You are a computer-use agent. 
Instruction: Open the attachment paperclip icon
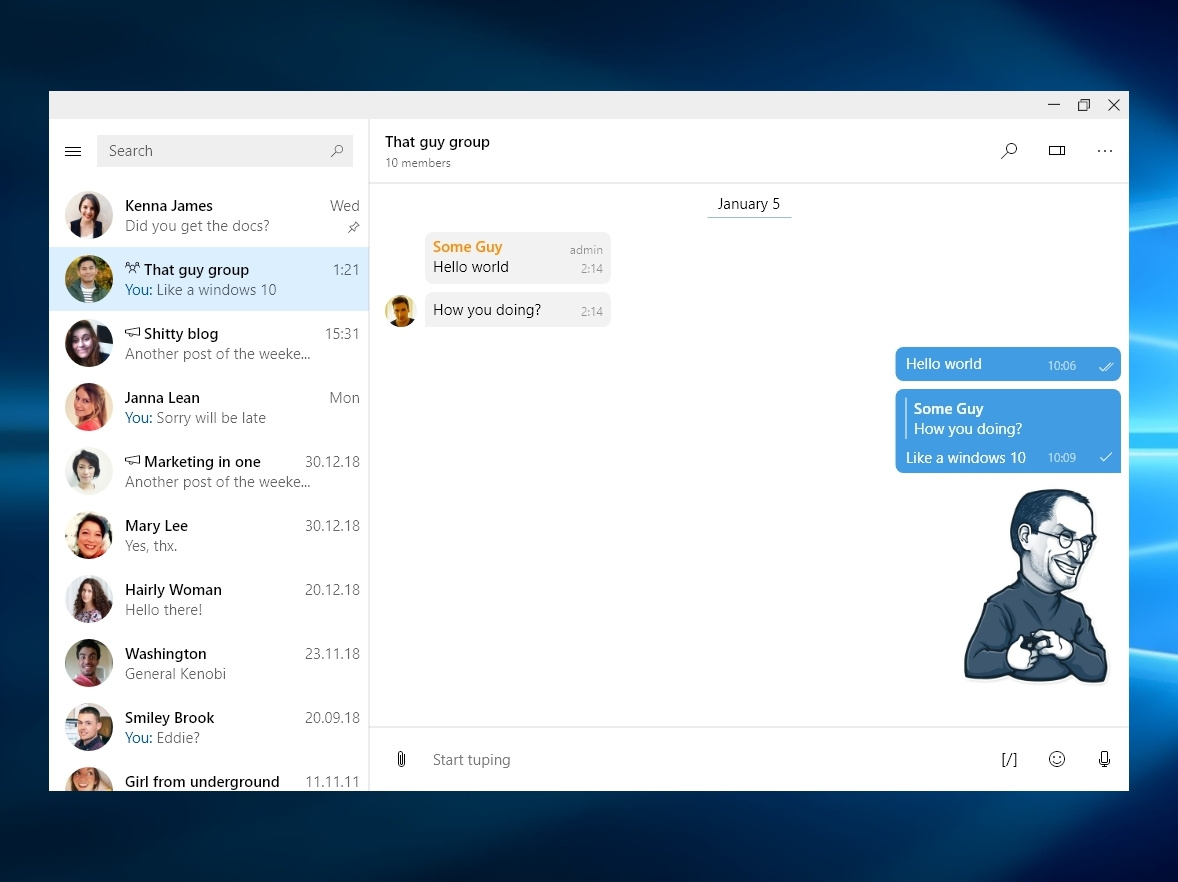[x=401, y=759]
